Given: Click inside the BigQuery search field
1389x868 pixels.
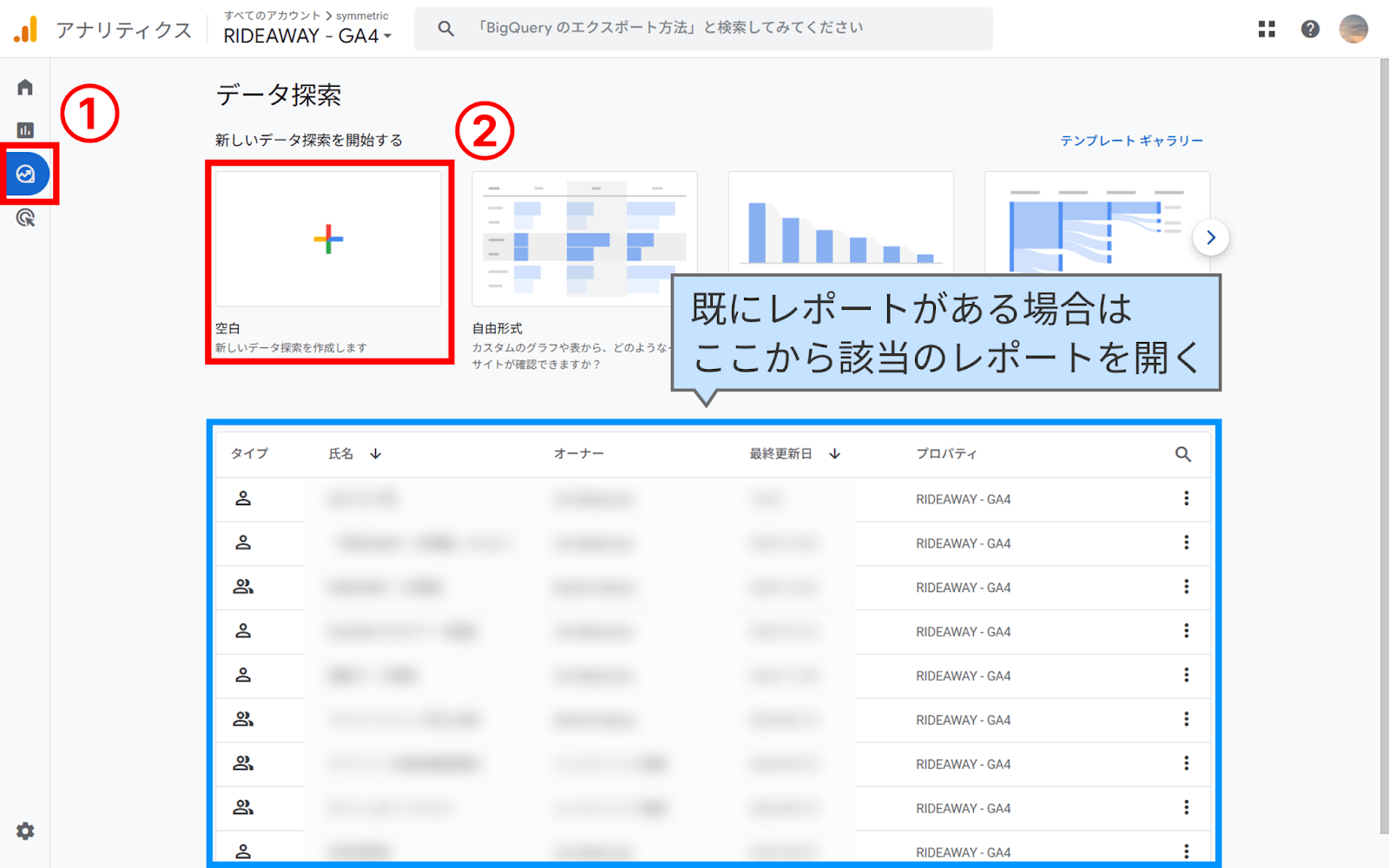Looking at the screenshot, I should [703, 28].
